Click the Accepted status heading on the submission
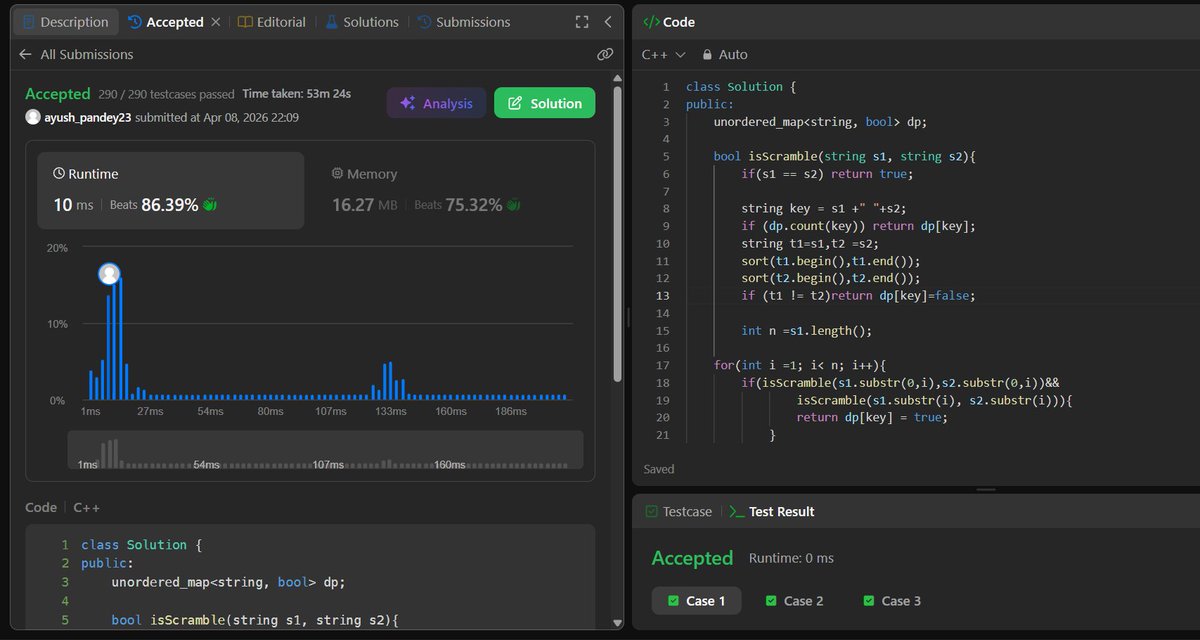Viewport: 1200px width, 640px height. coord(58,94)
